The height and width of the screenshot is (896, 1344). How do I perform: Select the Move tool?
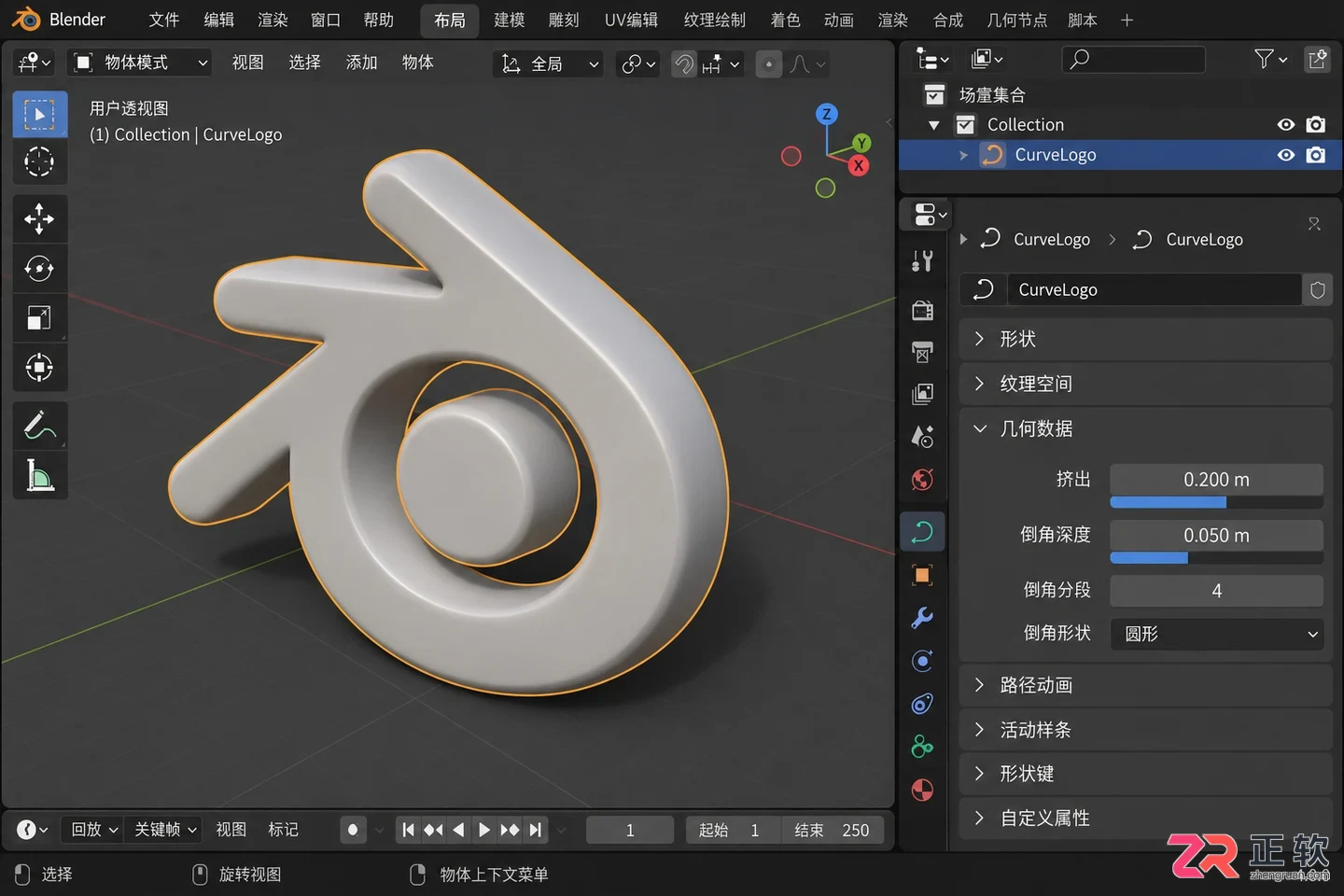(39, 219)
